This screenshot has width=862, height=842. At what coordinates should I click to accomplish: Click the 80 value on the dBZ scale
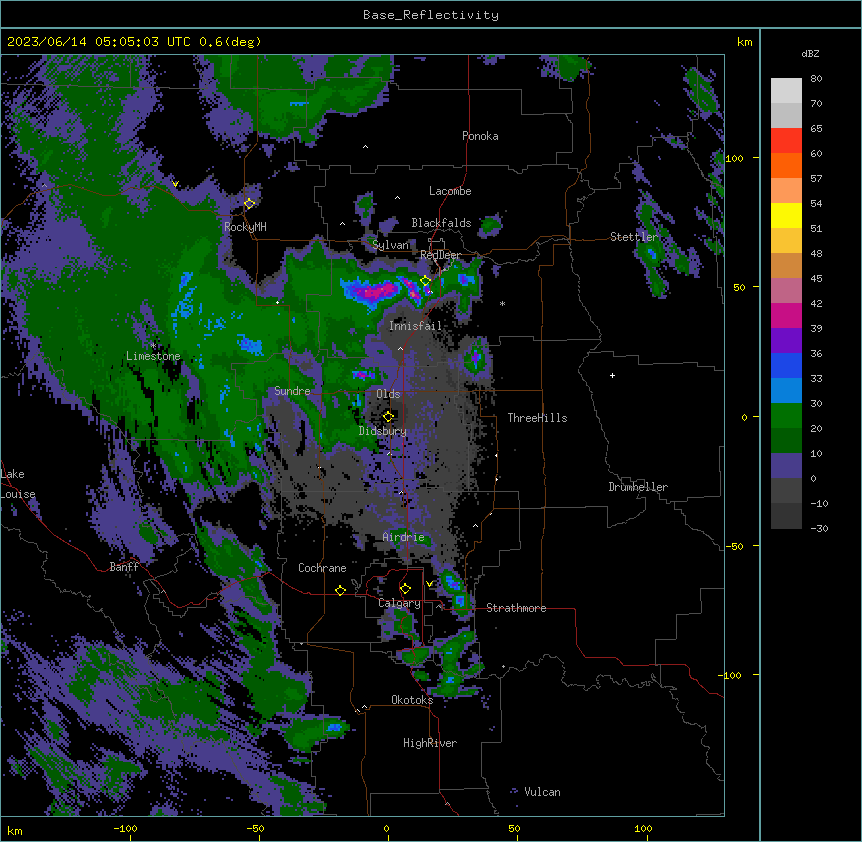tap(816, 79)
